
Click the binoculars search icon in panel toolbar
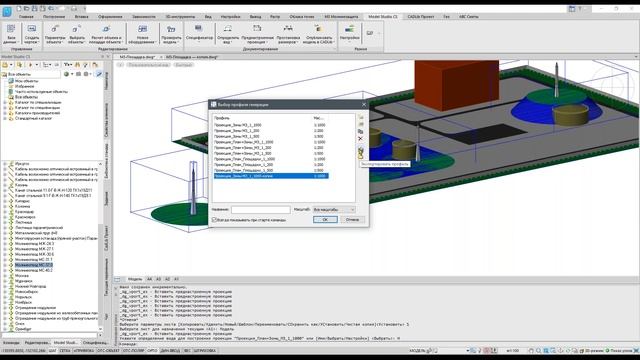pos(78,65)
